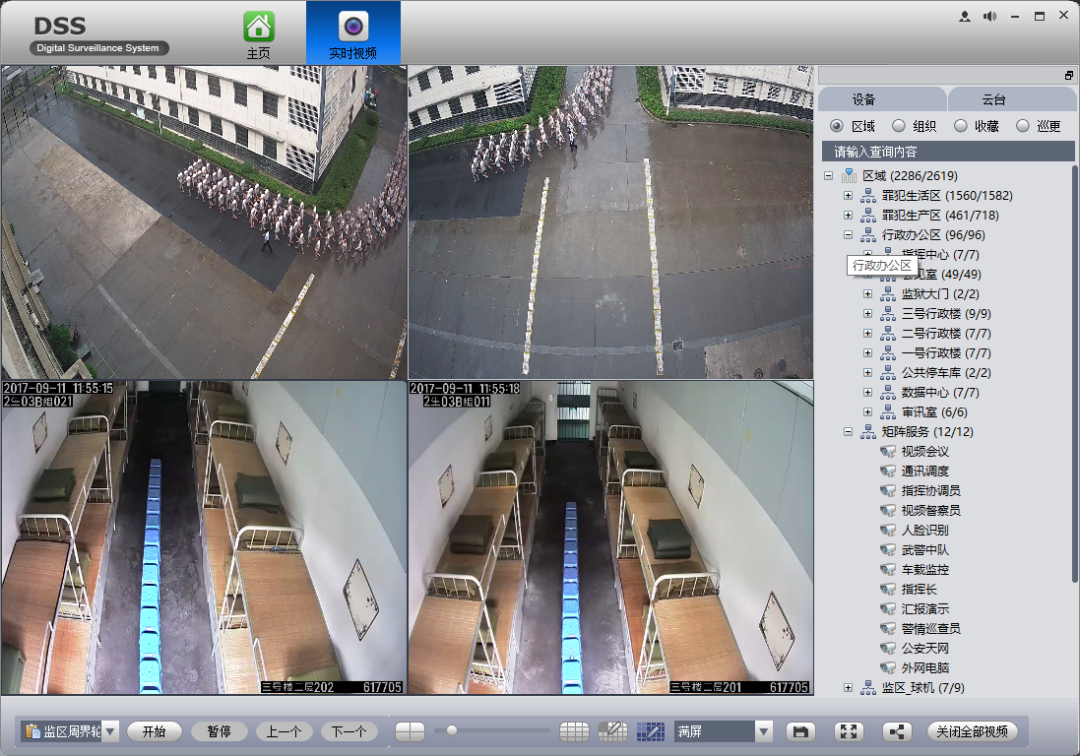Select the four-split window layout icon

click(x=410, y=731)
